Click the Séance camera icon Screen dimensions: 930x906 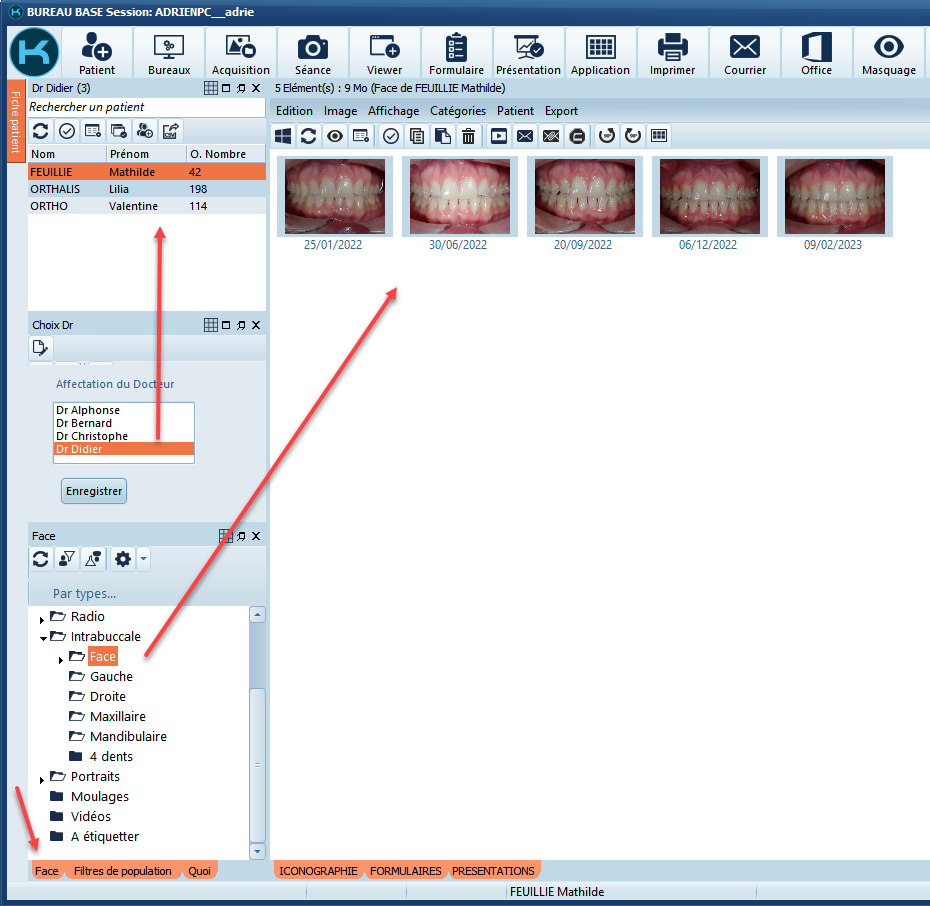pyautogui.click(x=312, y=52)
